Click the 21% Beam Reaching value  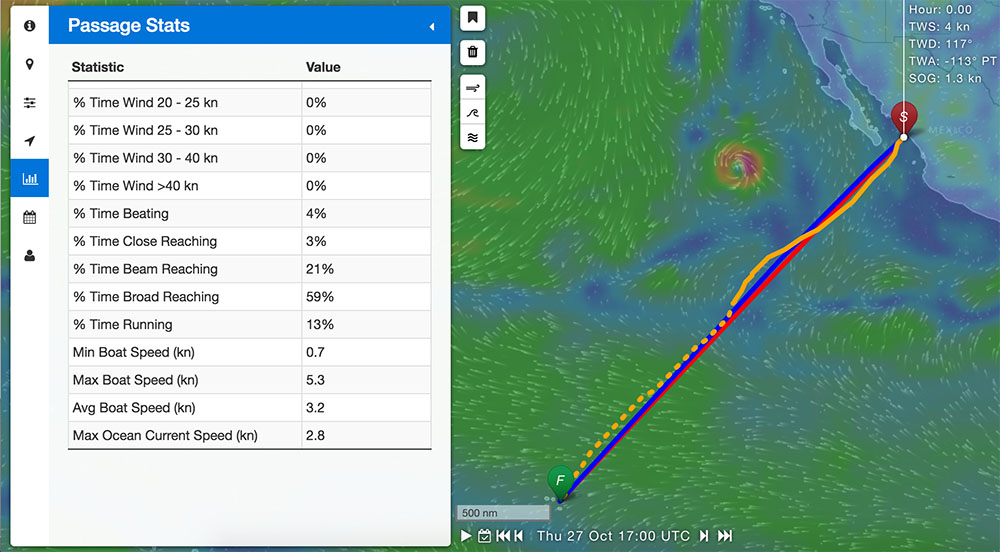pos(320,269)
